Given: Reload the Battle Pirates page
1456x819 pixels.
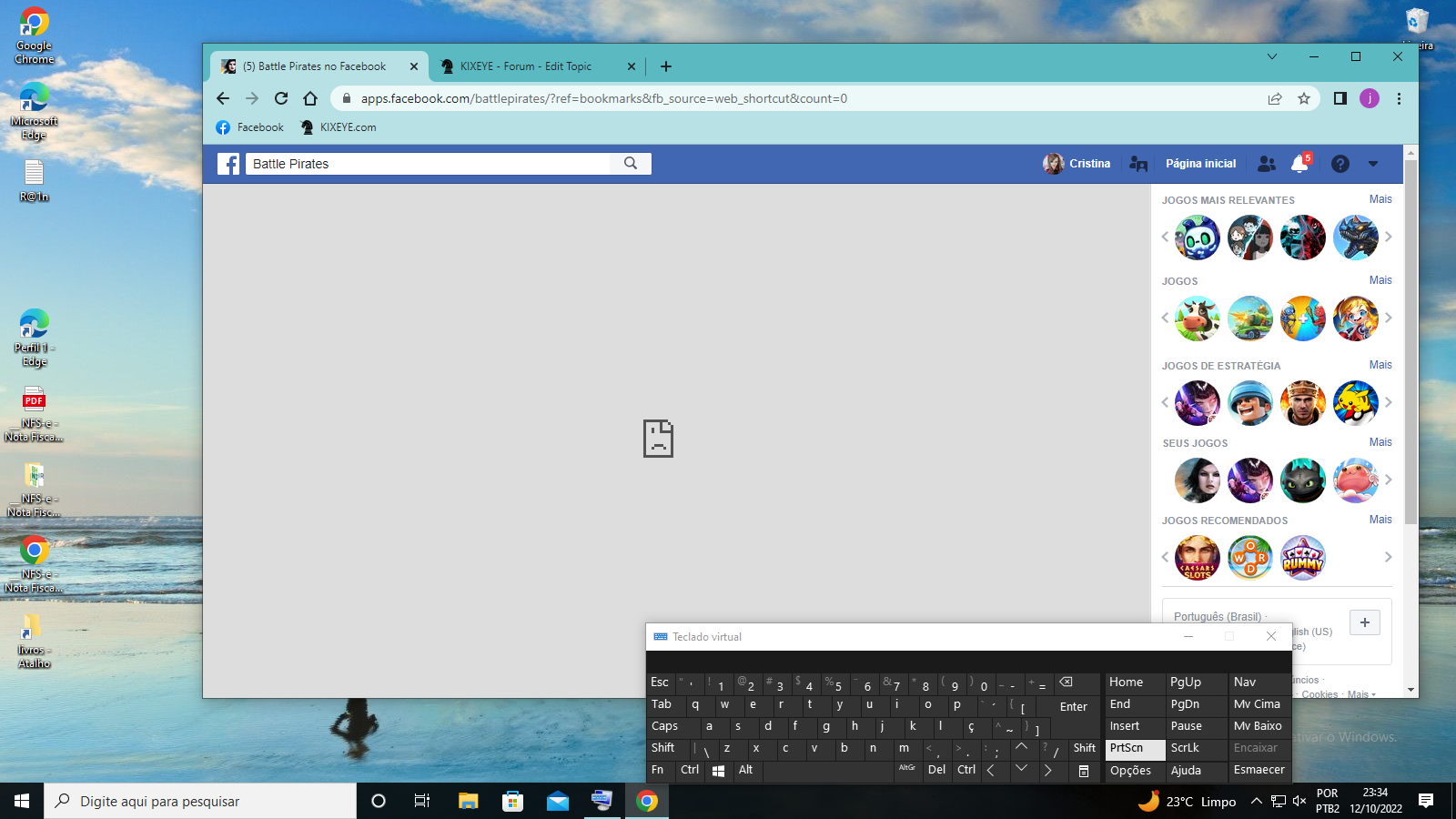Looking at the screenshot, I should (x=281, y=98).
